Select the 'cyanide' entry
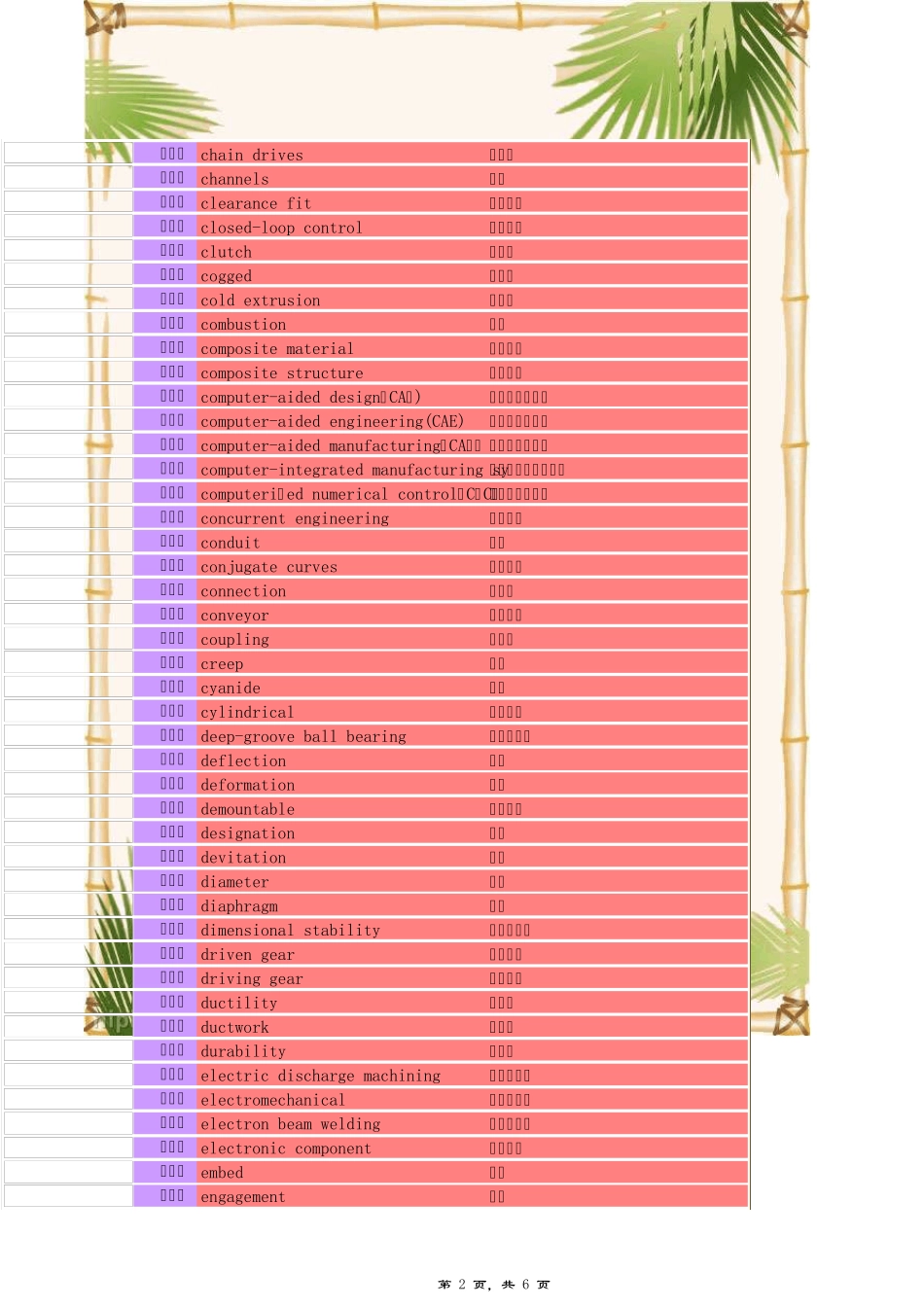The image size is (924, 1308). pyautogui.click(x=231, y=688)
